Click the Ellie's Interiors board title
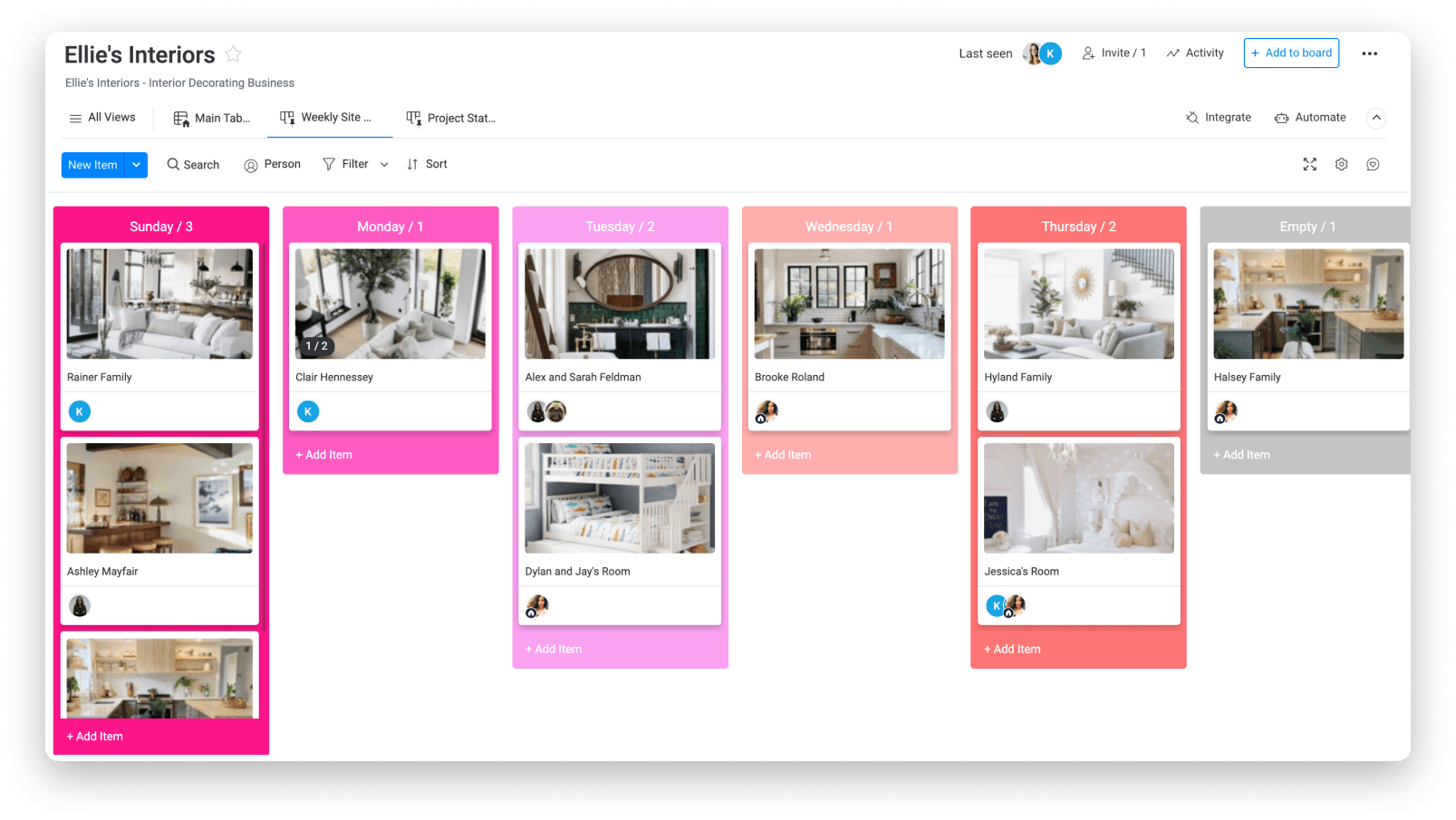 point(140,54)
